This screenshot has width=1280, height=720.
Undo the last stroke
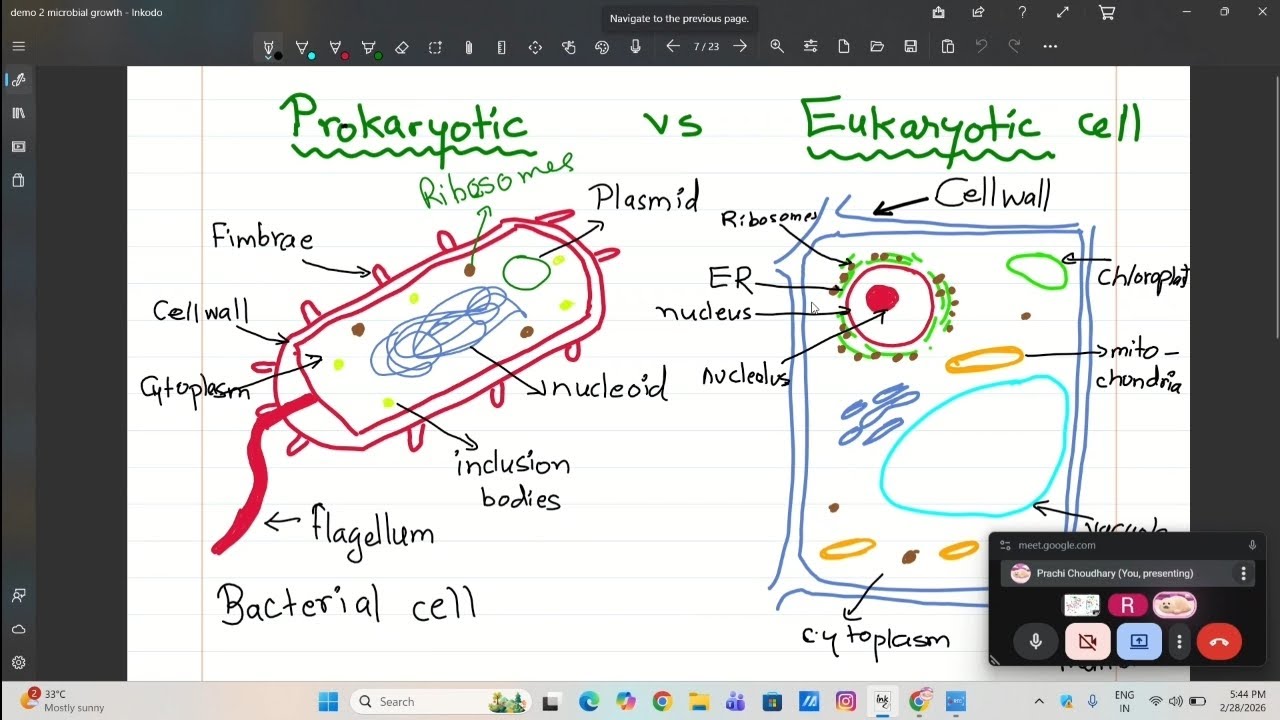[x=981, y=46]
